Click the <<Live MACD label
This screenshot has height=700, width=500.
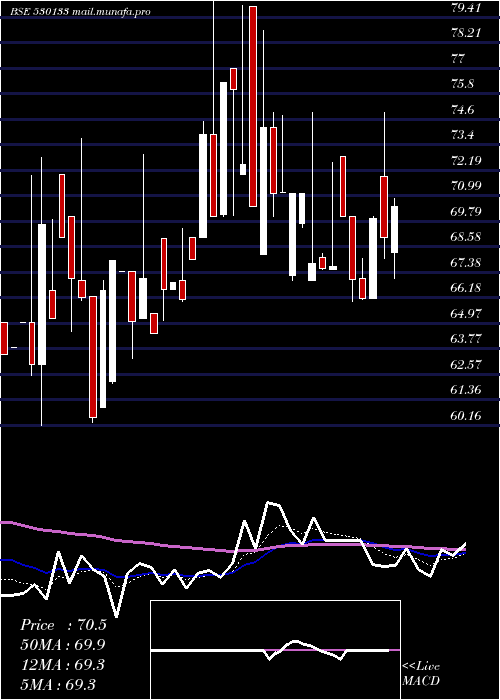point(421,673)
